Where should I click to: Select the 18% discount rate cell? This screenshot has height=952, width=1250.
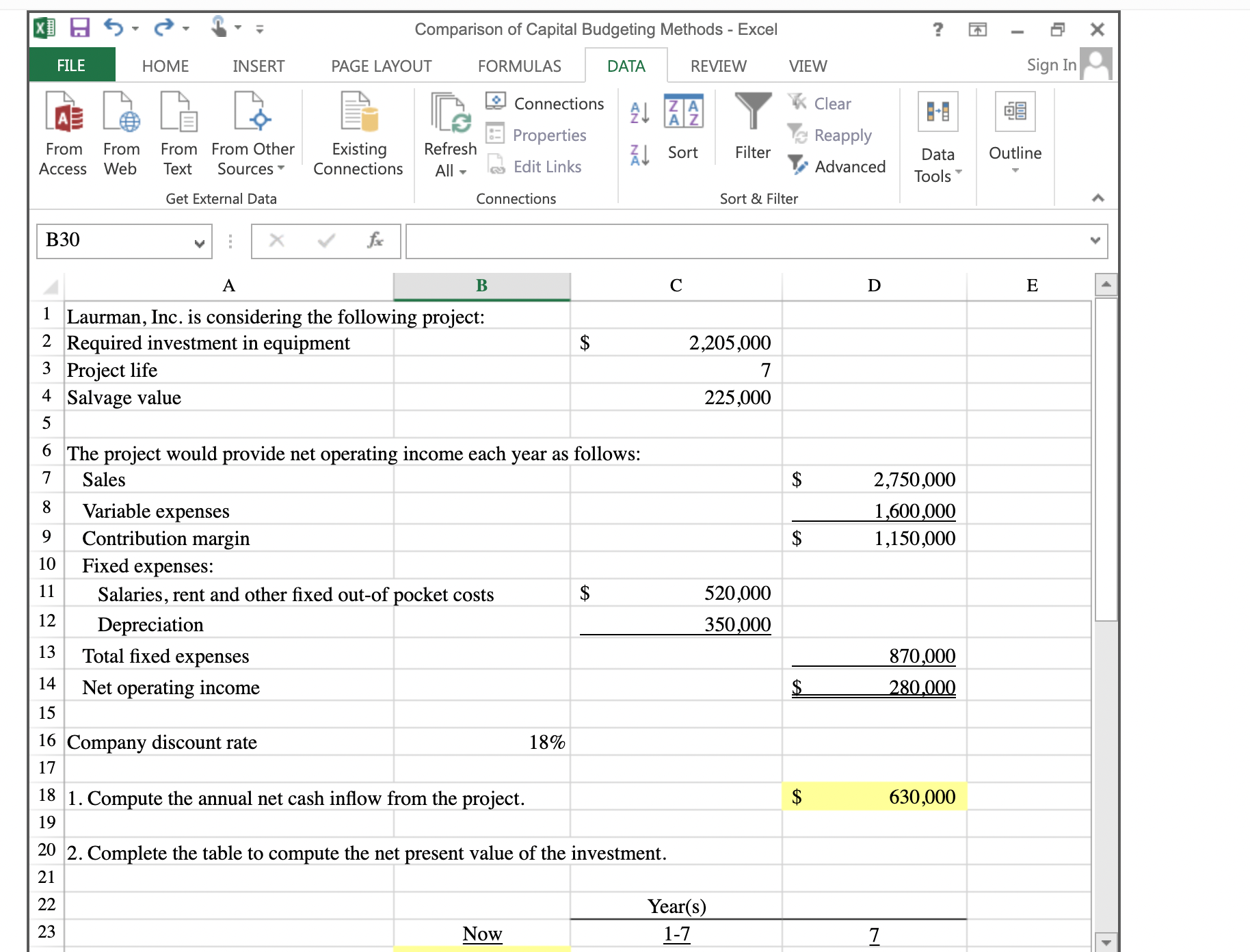(x=482, y=741)
